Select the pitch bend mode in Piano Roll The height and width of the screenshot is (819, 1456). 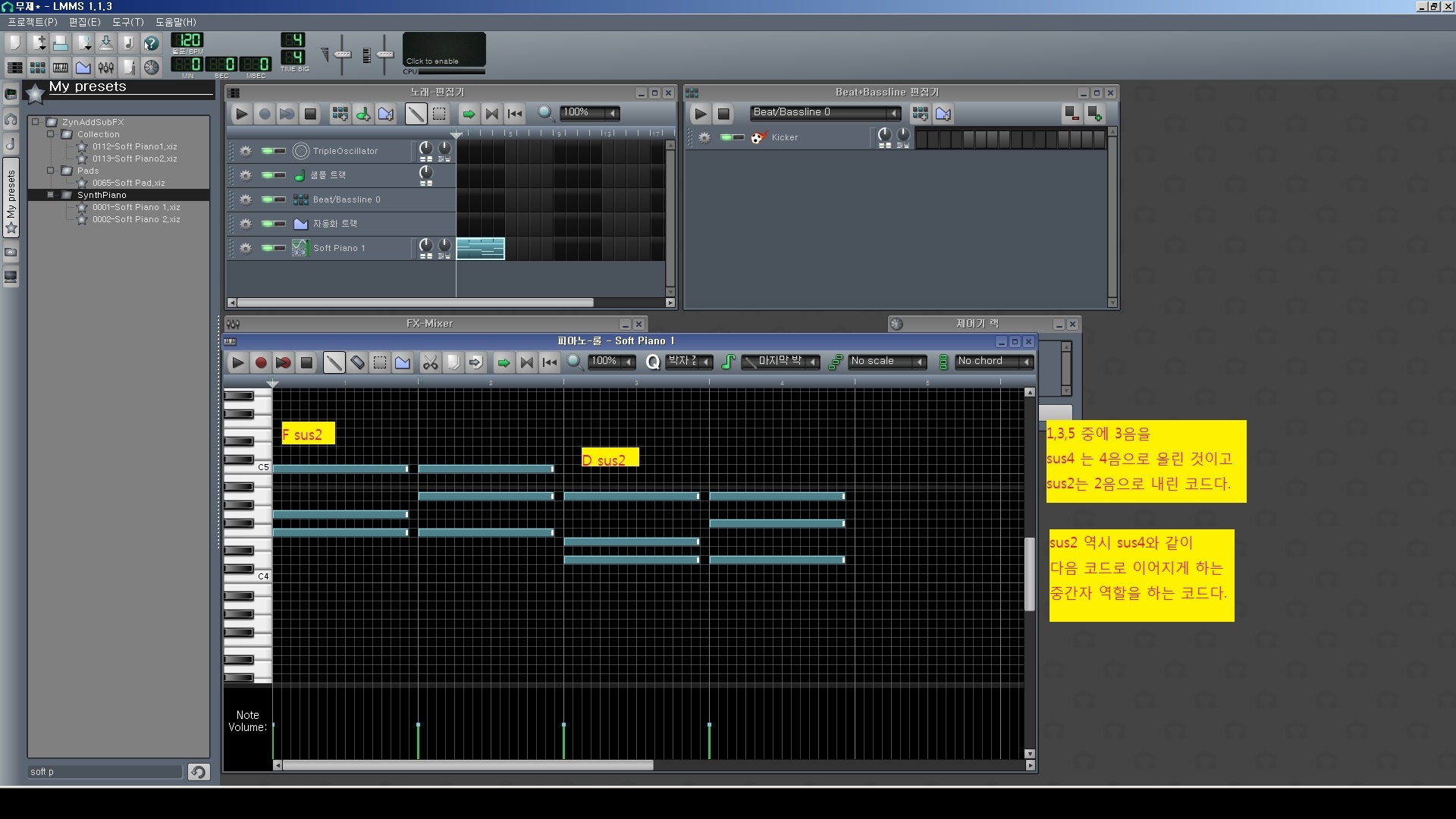pyautogui.click(x=403, y=362)
